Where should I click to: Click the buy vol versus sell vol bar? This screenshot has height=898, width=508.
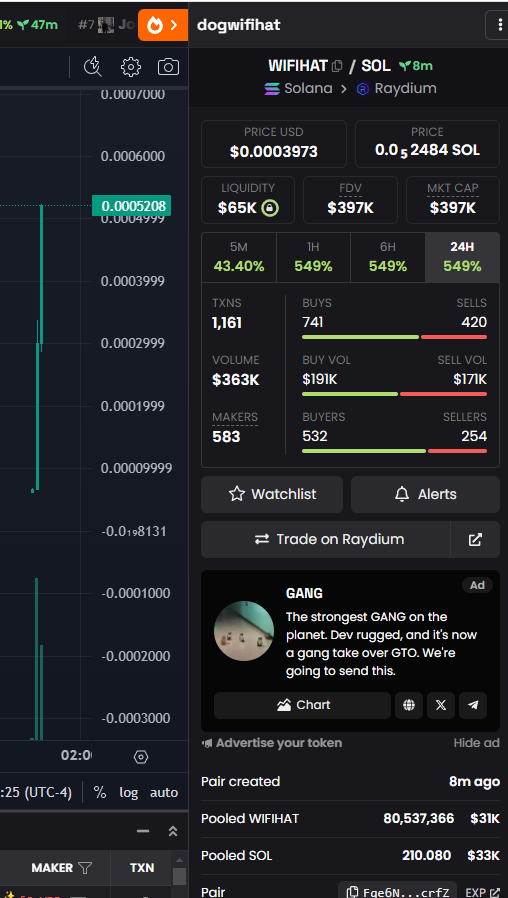(395, 394)
